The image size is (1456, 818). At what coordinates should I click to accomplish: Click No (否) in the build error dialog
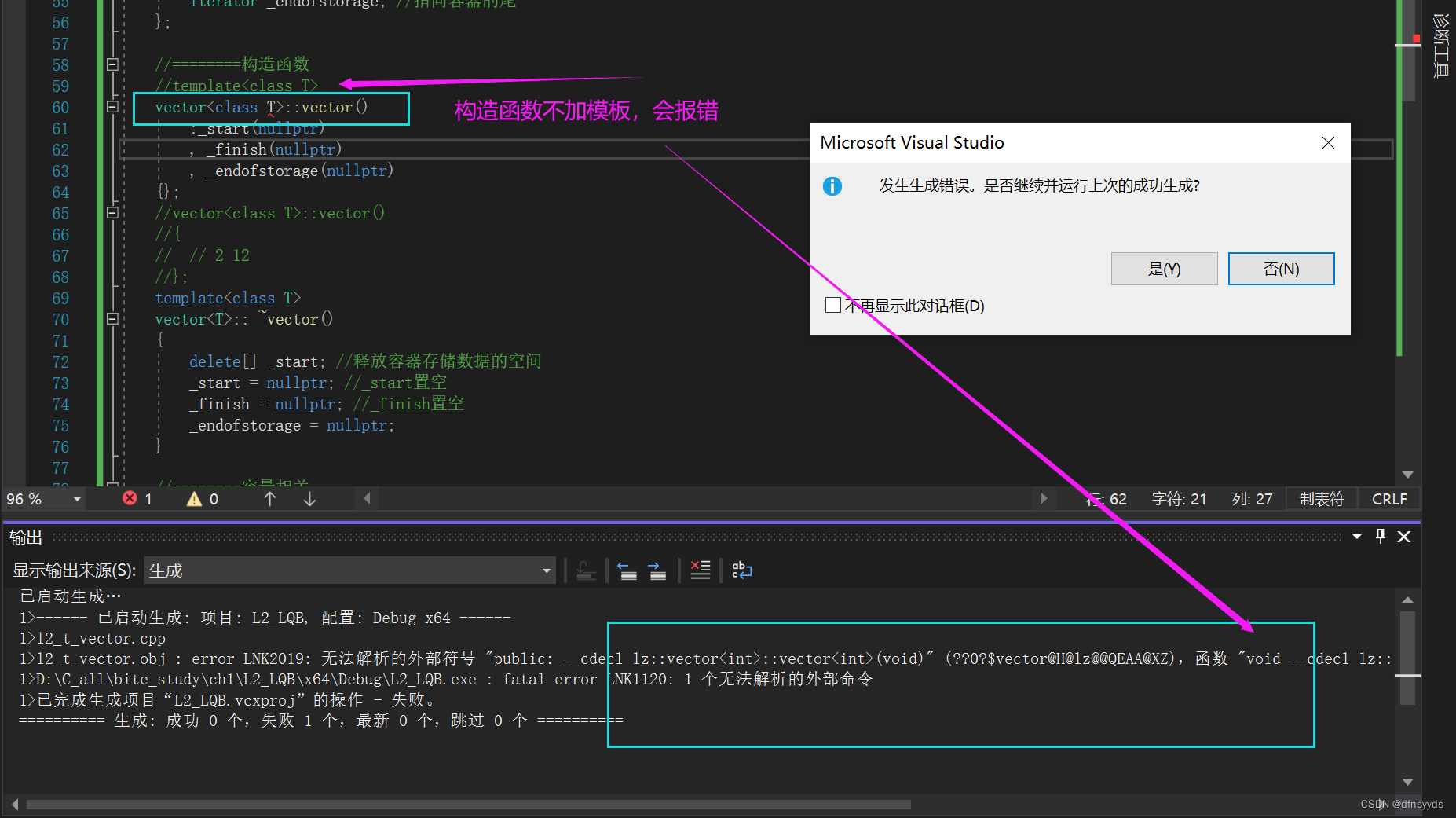1281,269
